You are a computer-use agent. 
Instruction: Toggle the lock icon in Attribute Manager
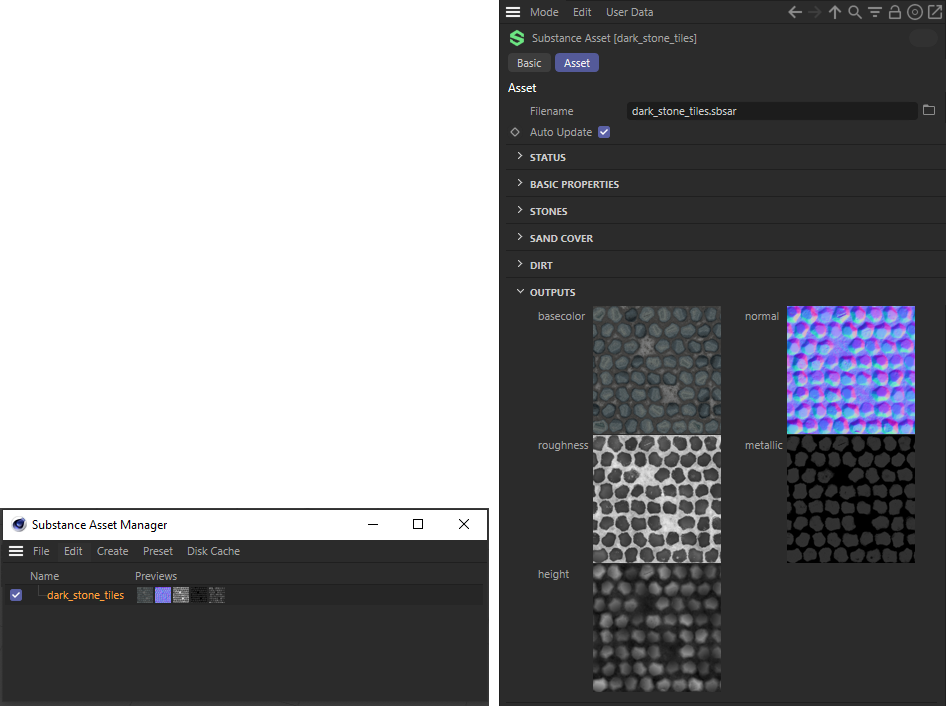(895, 12)
